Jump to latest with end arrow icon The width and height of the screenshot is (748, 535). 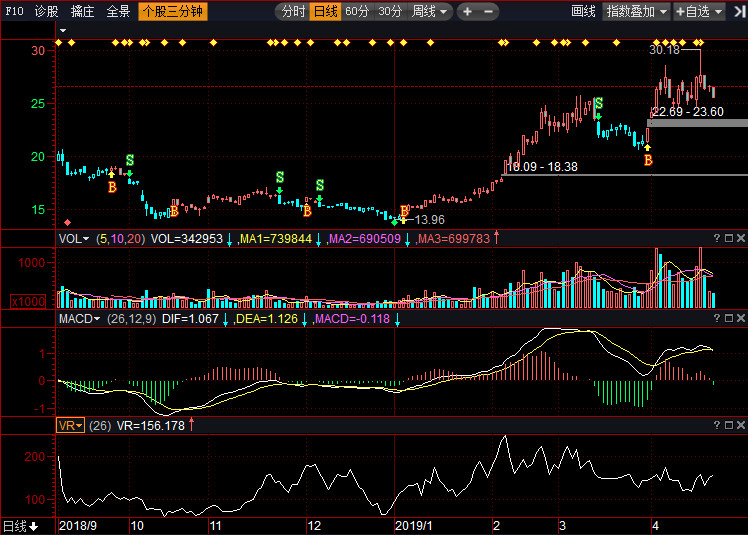[x=739, y=11]
